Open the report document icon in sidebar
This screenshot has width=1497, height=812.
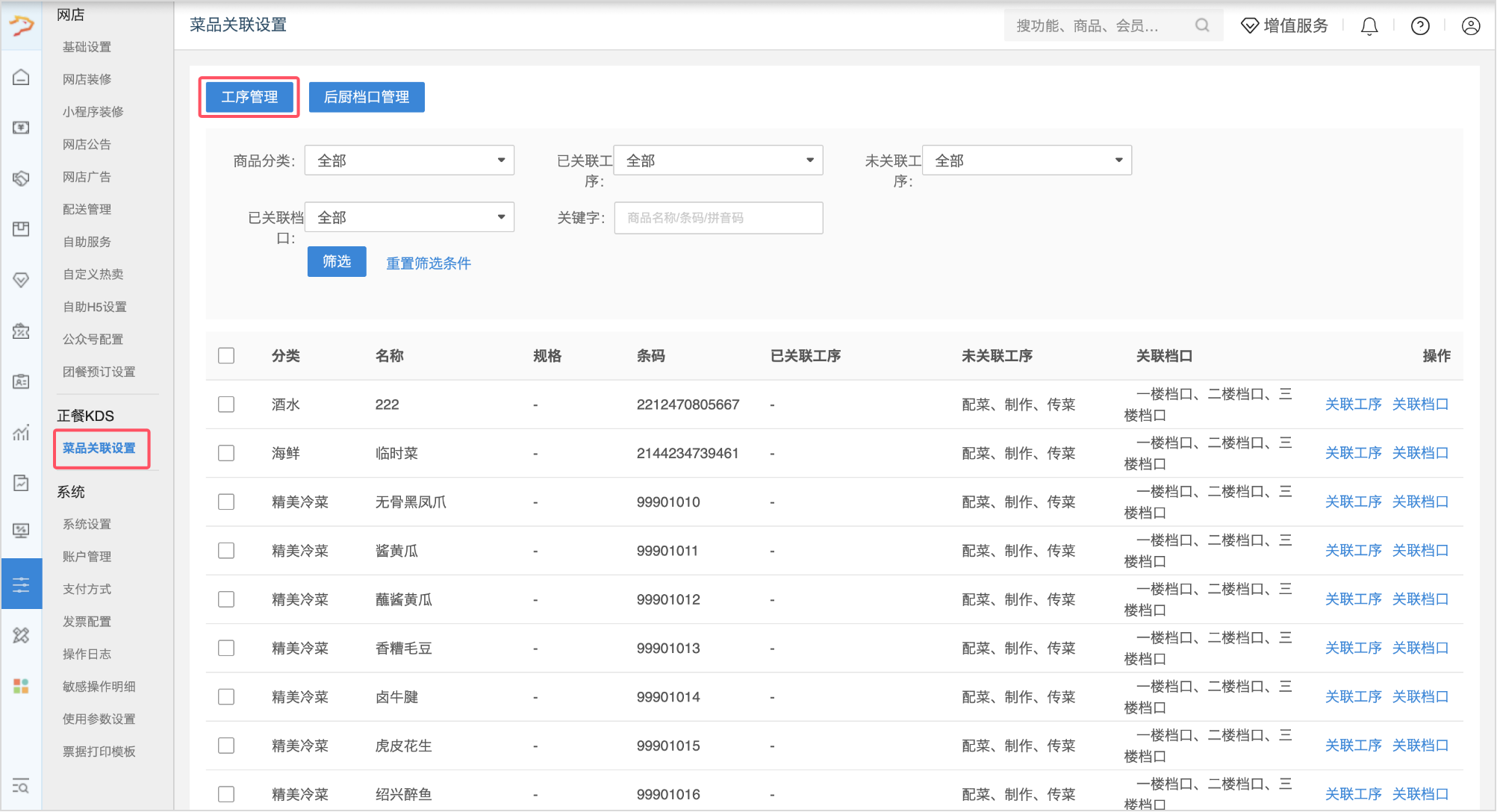21,483
